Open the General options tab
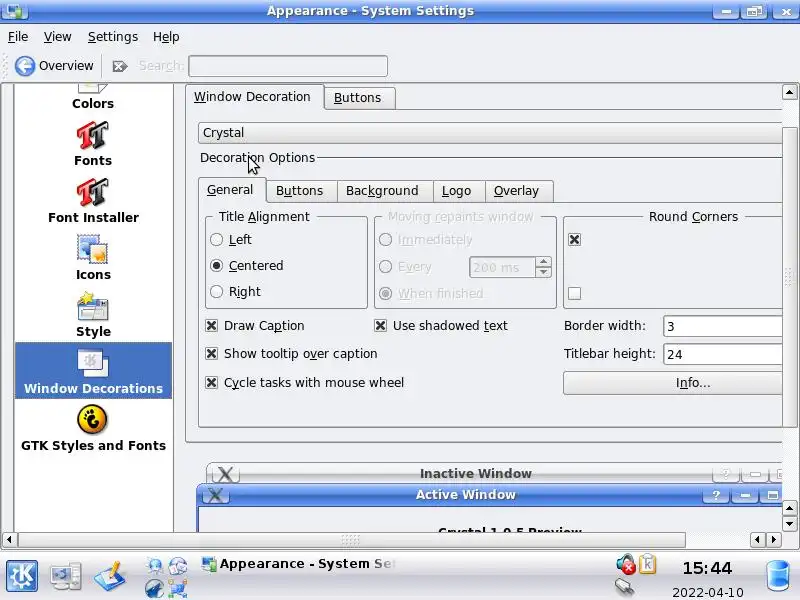 232,190
